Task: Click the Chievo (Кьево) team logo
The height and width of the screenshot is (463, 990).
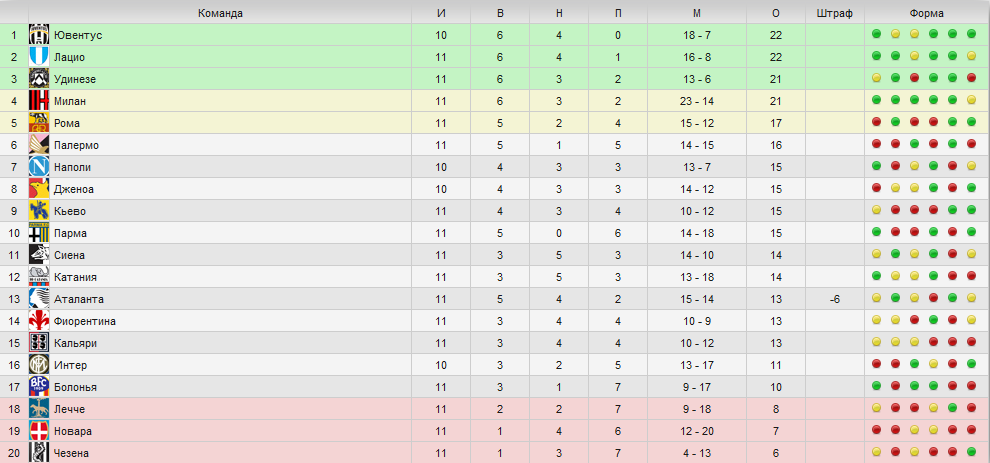Action: coord(39,211)
